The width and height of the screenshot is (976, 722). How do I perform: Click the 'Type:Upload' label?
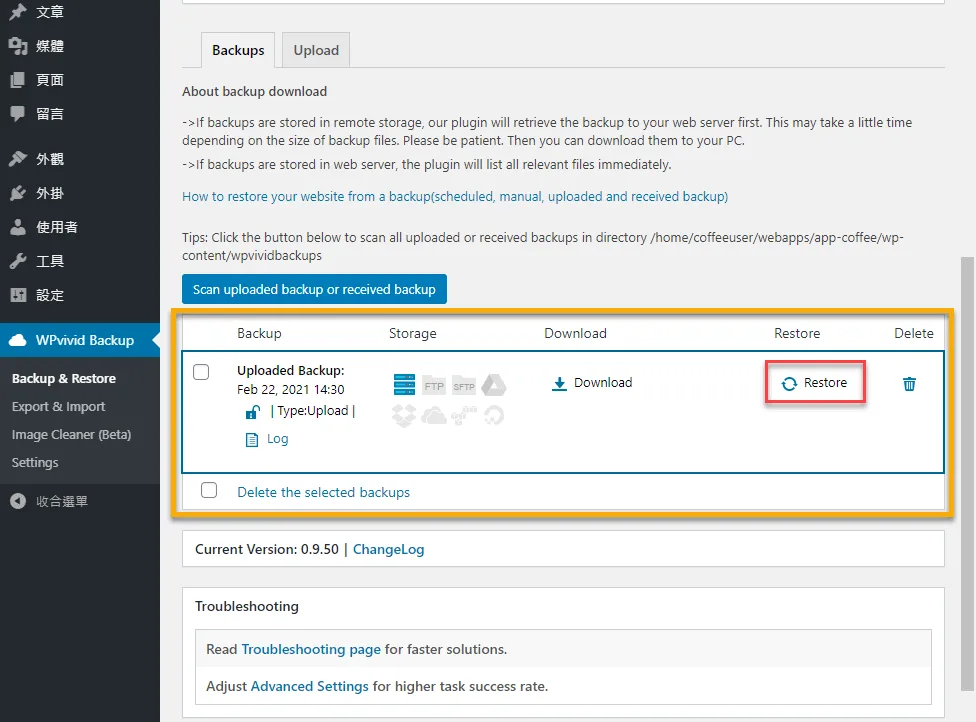pos(312,411)
